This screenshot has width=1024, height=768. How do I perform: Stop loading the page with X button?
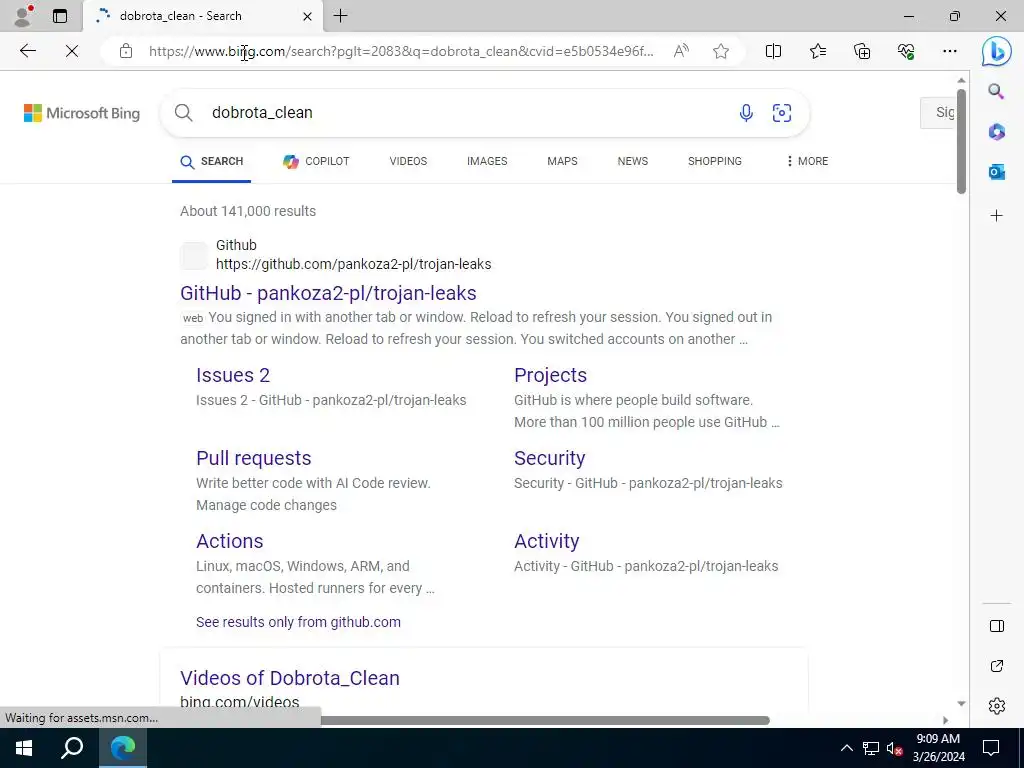point(72,51)
